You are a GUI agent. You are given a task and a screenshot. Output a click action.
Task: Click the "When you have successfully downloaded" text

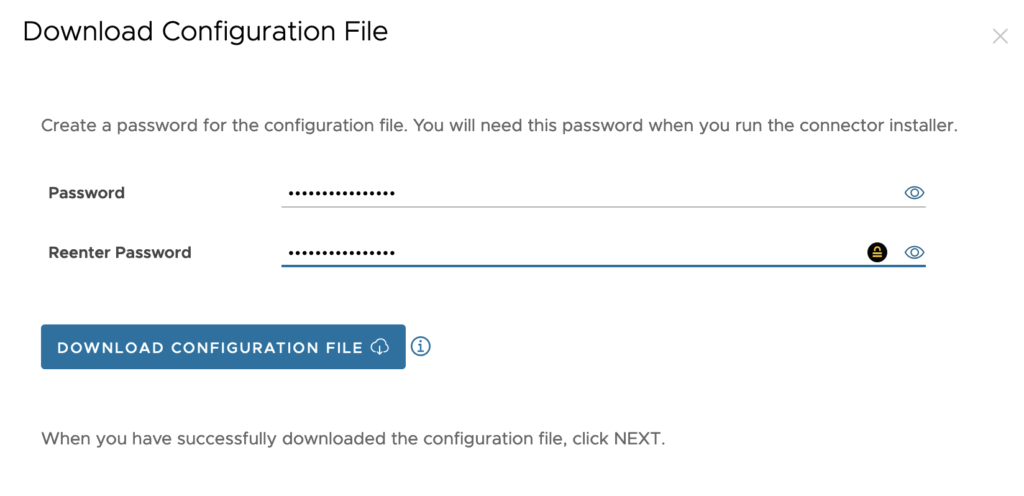click(200, 439)
